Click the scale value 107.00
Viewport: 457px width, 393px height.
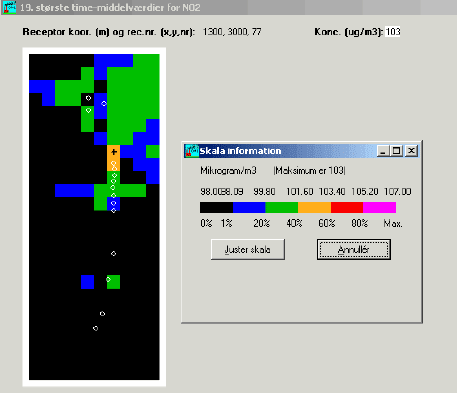[x=398, y=192]
